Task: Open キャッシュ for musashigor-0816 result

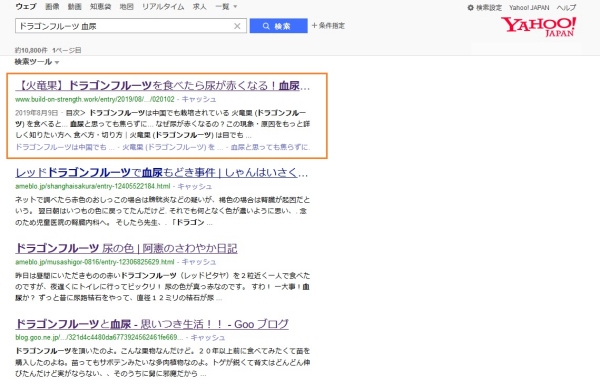Action: [x=199, y=262]
